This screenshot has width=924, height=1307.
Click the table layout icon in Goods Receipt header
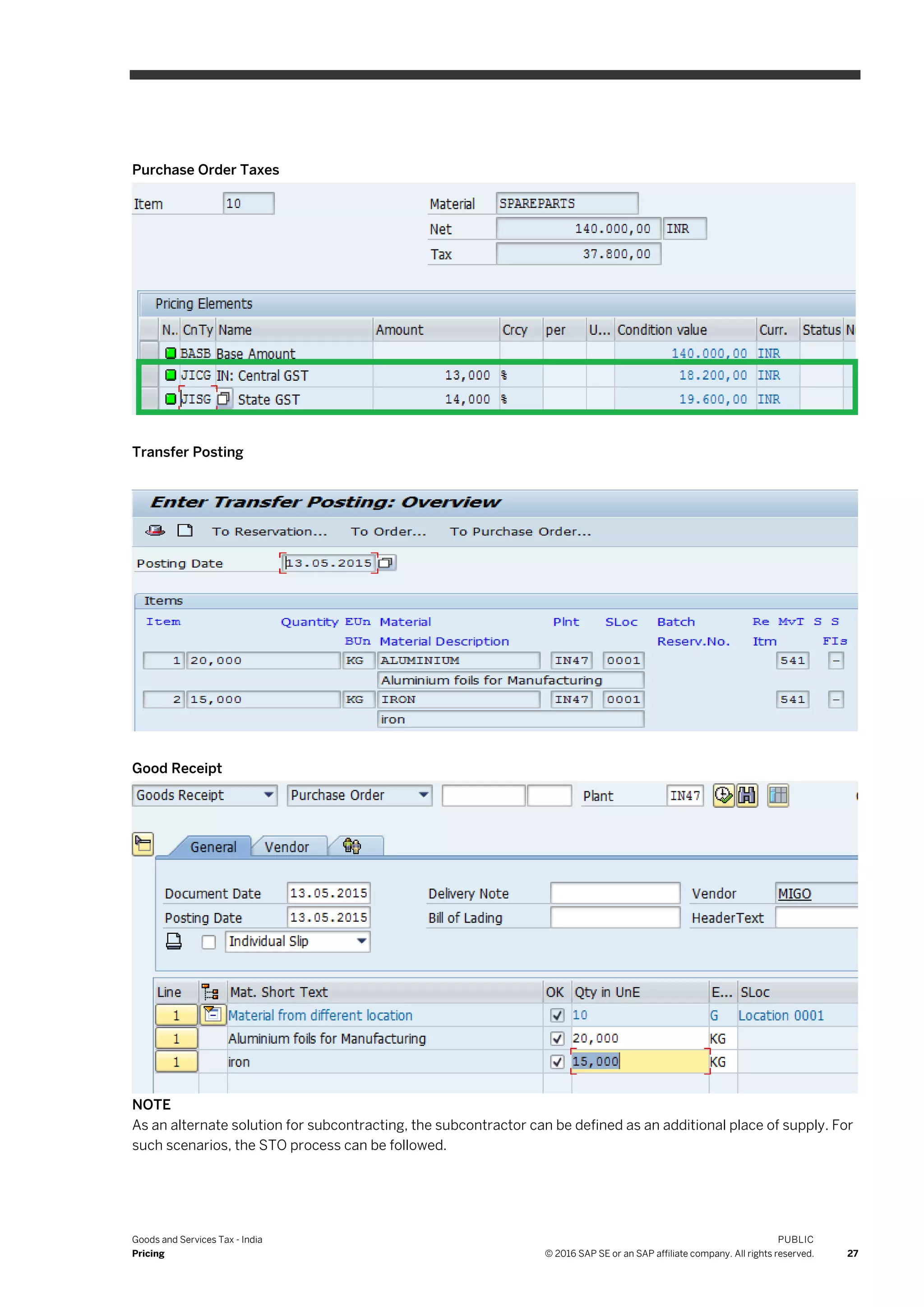tap(778, 795)
